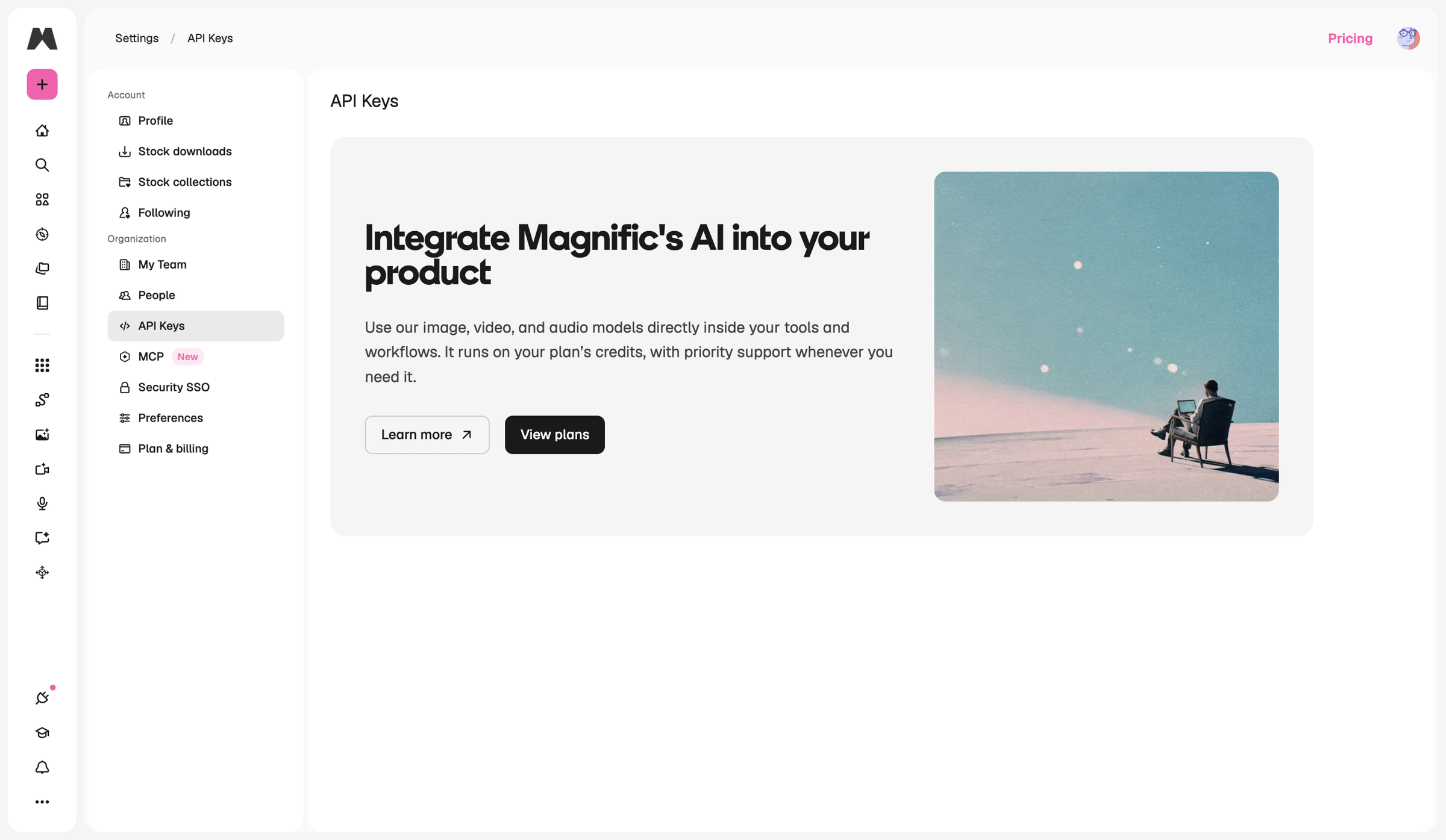Open the four-shapes grid icon in sidebar
1446x840 pixels.
point(42,199)
